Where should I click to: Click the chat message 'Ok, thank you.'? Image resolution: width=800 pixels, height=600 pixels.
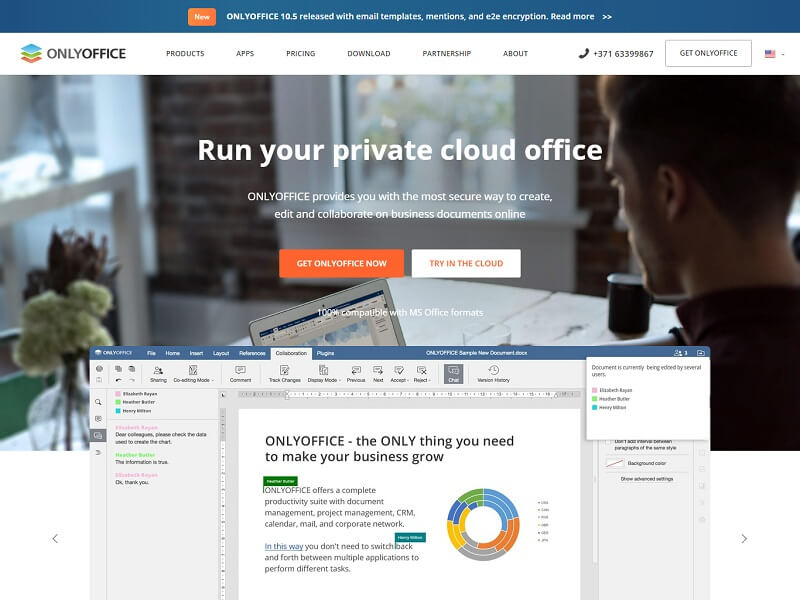132,483
